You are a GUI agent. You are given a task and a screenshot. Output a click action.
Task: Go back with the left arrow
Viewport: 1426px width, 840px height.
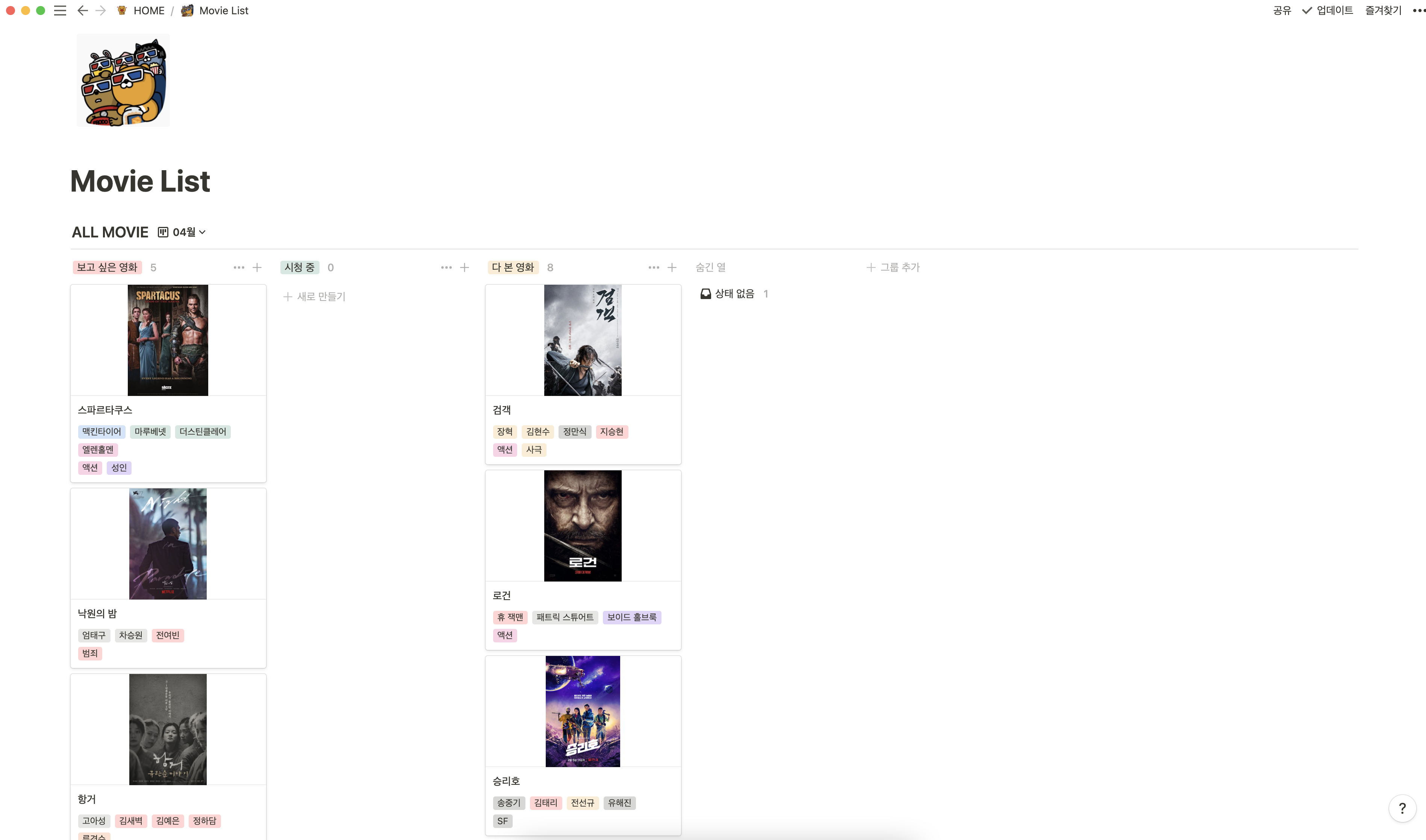click(x=83, y=11)
